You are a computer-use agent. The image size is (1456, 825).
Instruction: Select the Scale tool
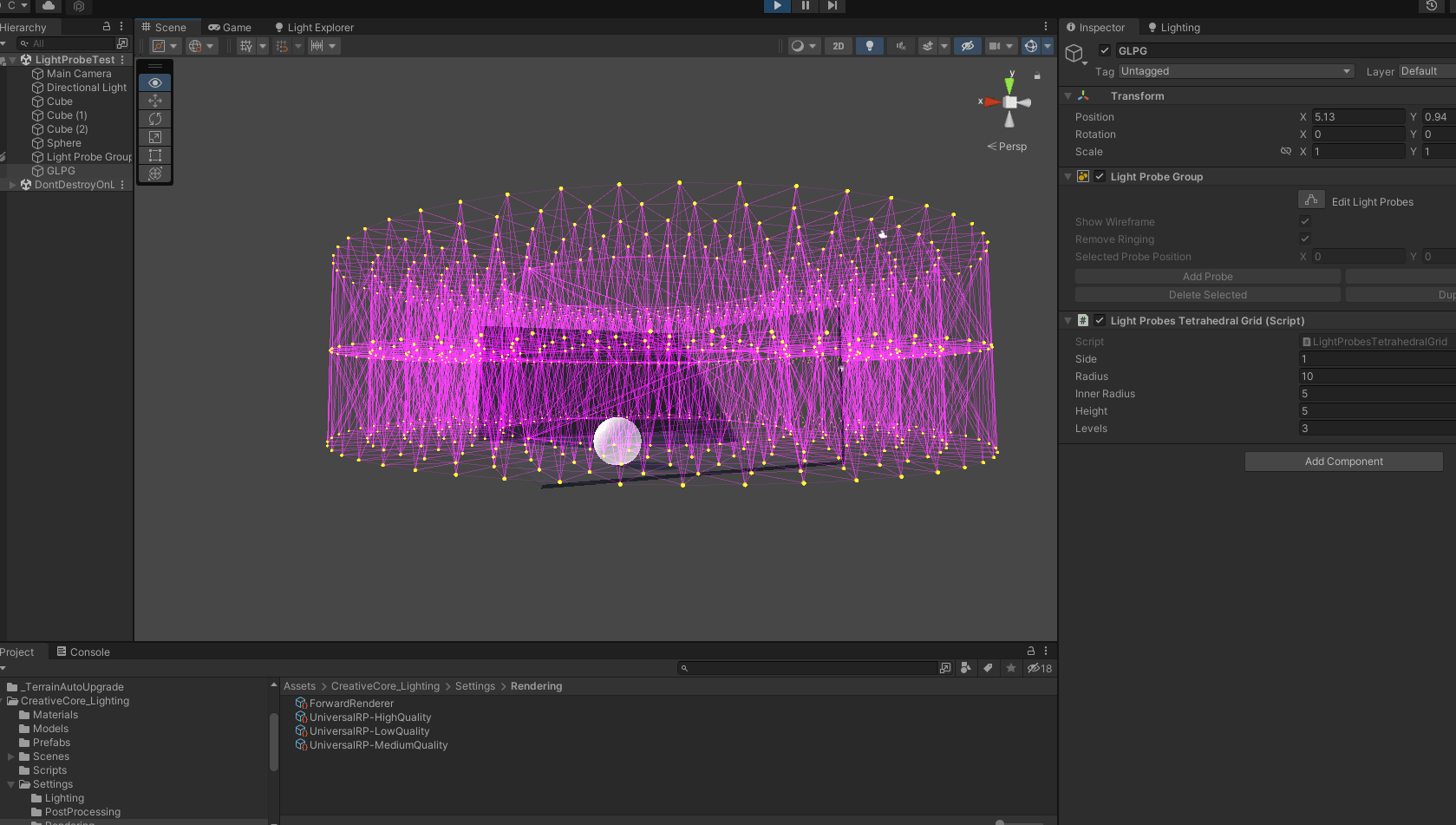tap(155, 137)
